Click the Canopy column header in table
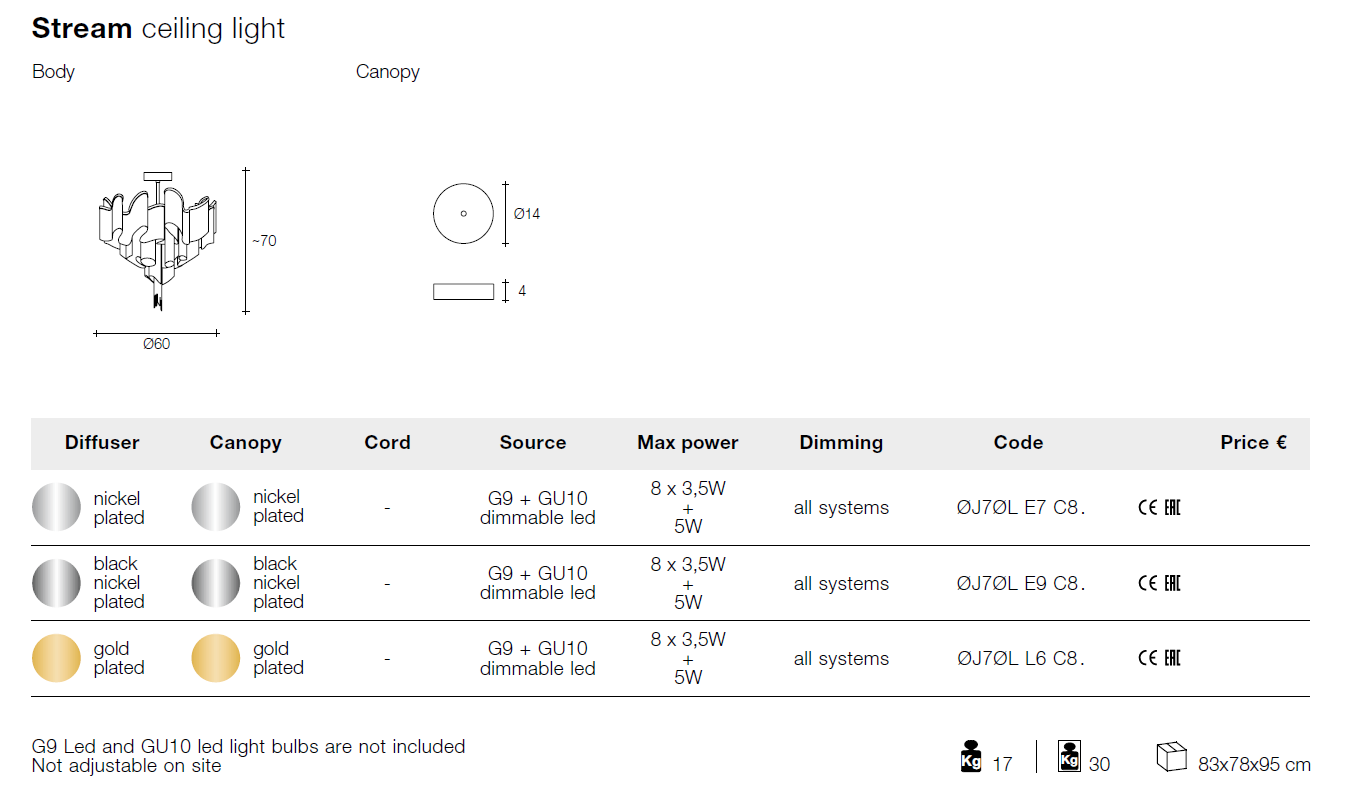 [246, 443]
